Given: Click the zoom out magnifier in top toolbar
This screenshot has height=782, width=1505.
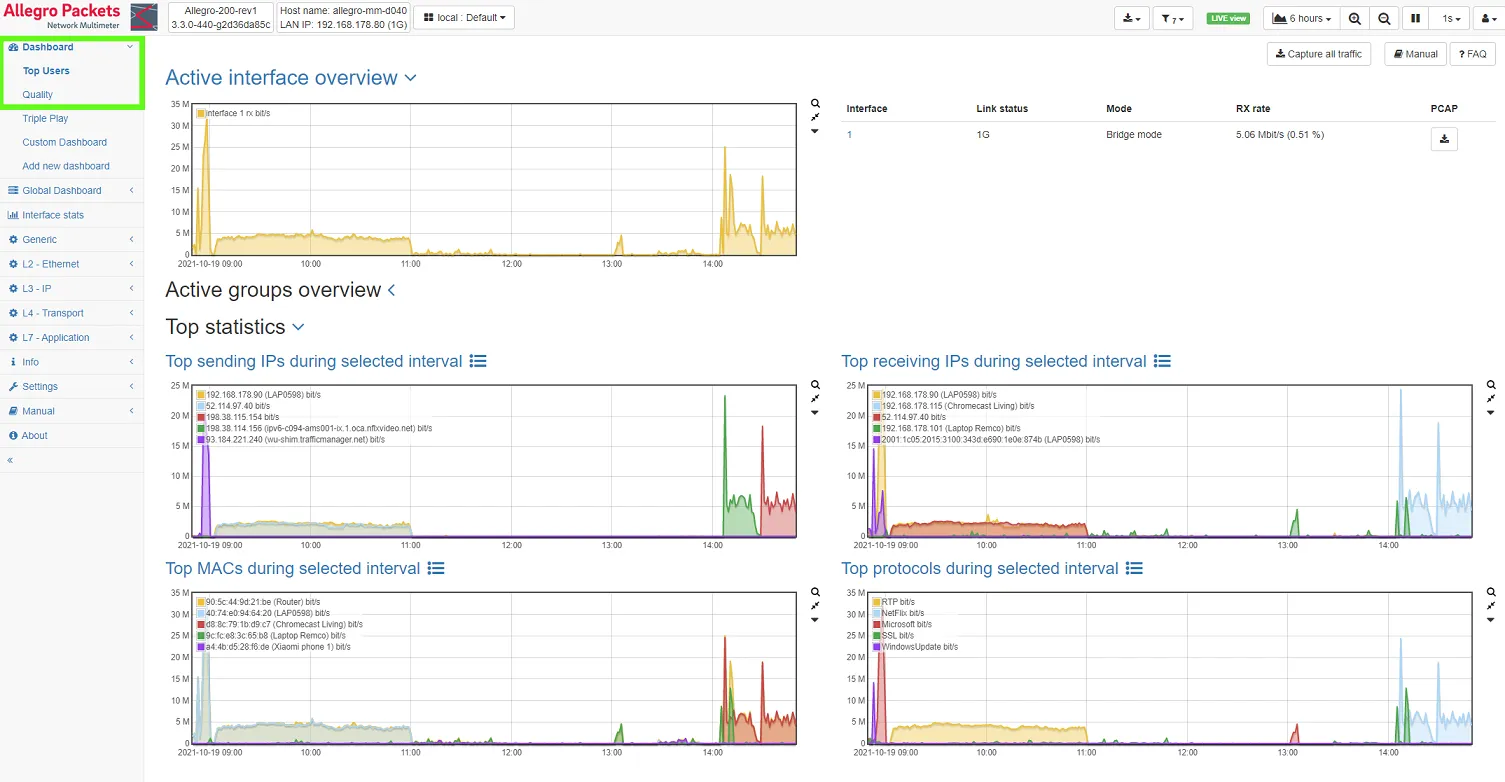Looking at the screenshot, I should tap(1384, 18).
